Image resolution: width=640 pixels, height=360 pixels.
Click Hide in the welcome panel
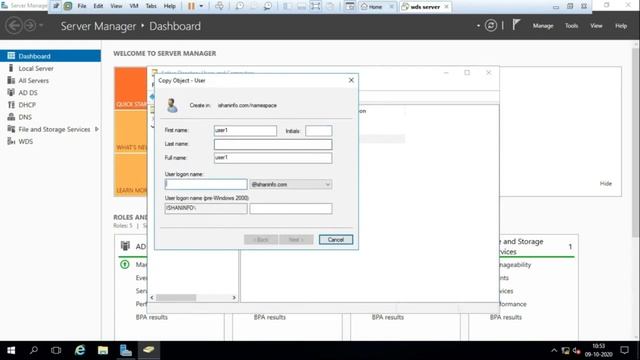point(606,184)
